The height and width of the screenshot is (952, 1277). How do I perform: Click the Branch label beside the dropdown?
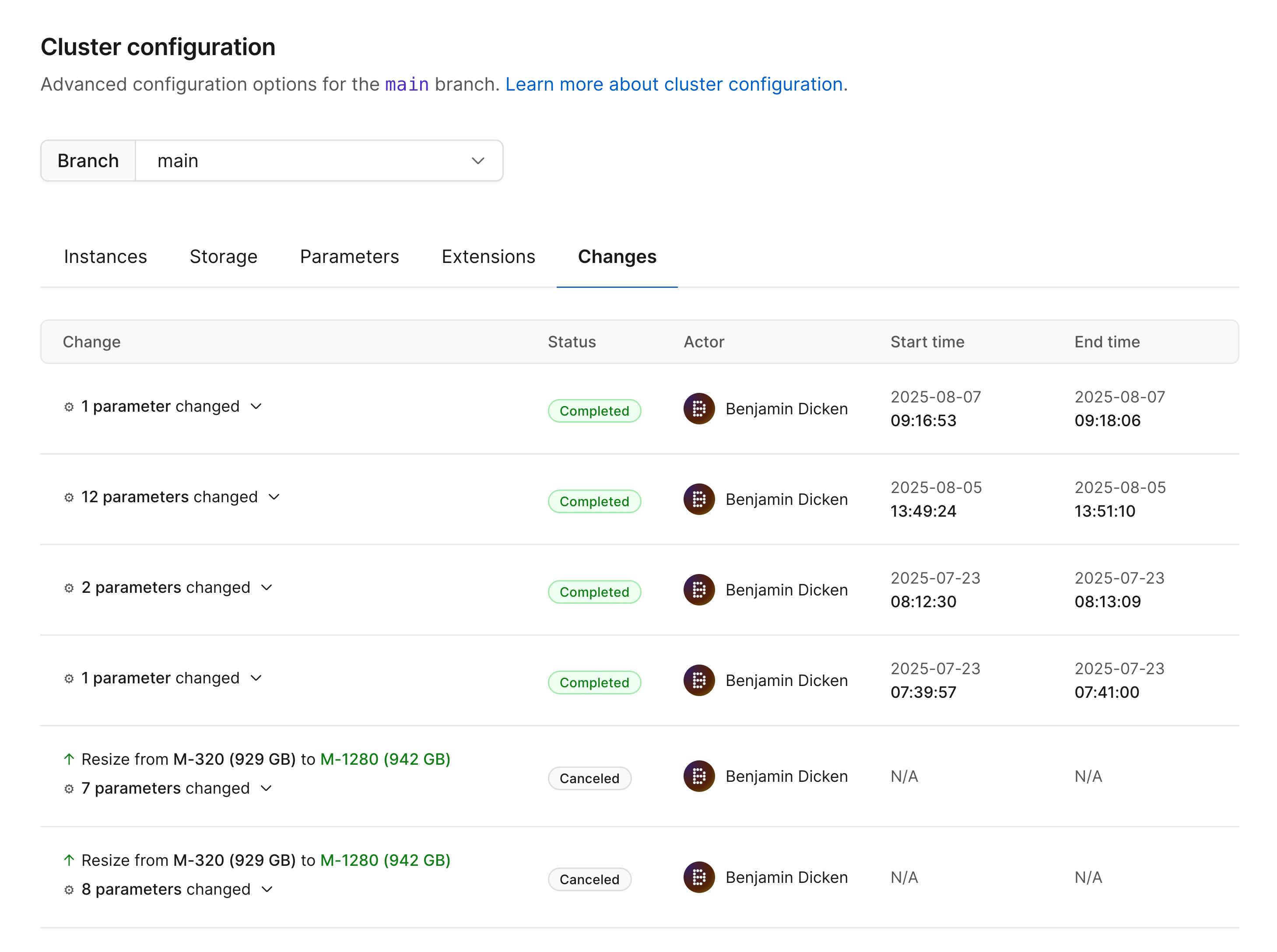click(x=88, y=161)
